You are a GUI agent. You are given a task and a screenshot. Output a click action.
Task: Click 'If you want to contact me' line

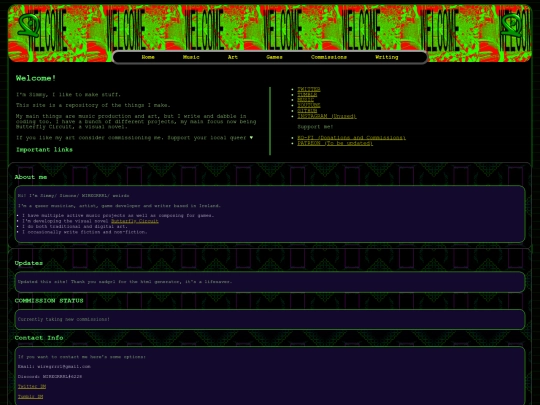click(x=82, y=357)
